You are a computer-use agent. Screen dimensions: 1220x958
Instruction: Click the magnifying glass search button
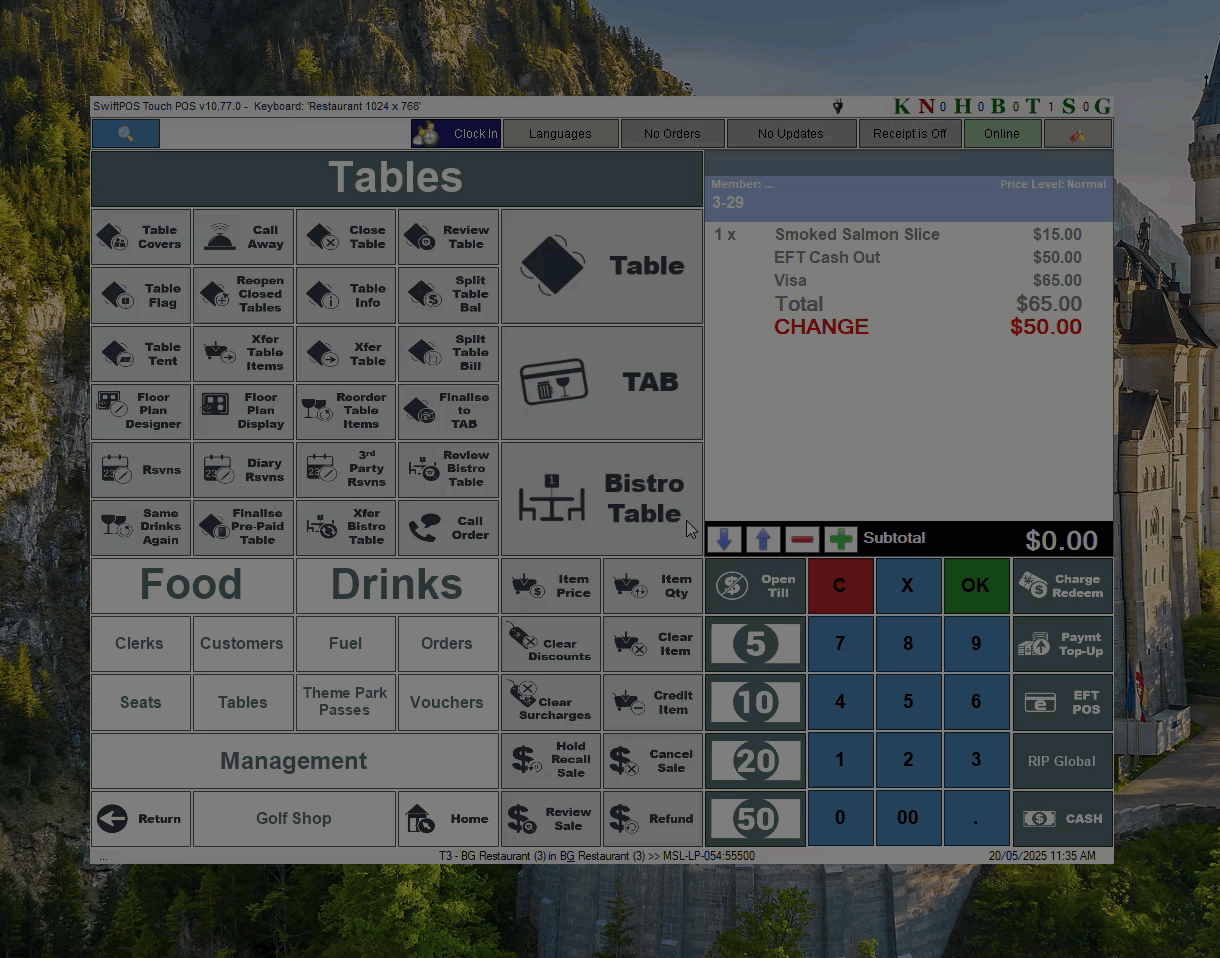125,133
